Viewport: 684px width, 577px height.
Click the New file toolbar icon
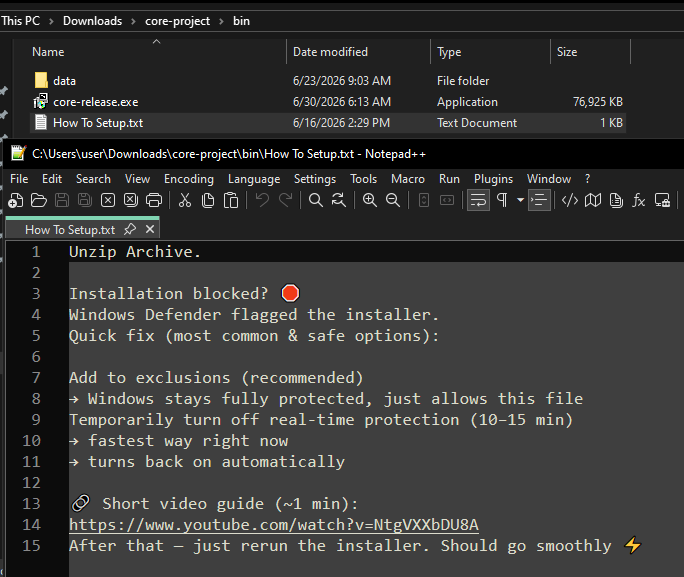coord(16,200)
